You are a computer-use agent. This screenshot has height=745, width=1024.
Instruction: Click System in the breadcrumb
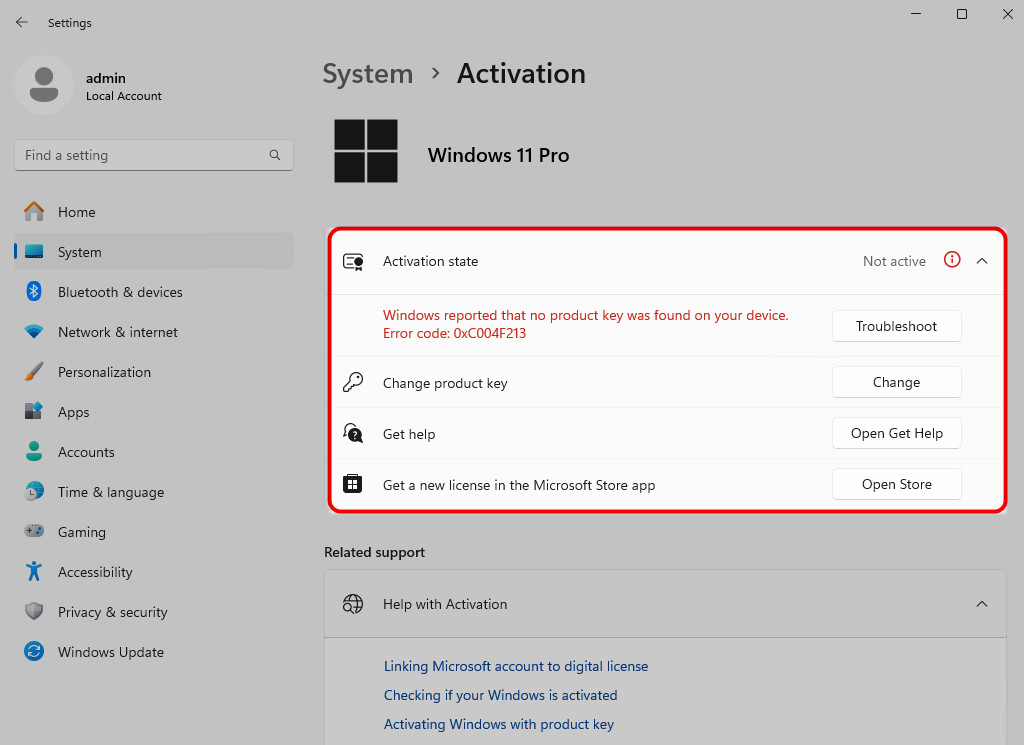point(367,74)
